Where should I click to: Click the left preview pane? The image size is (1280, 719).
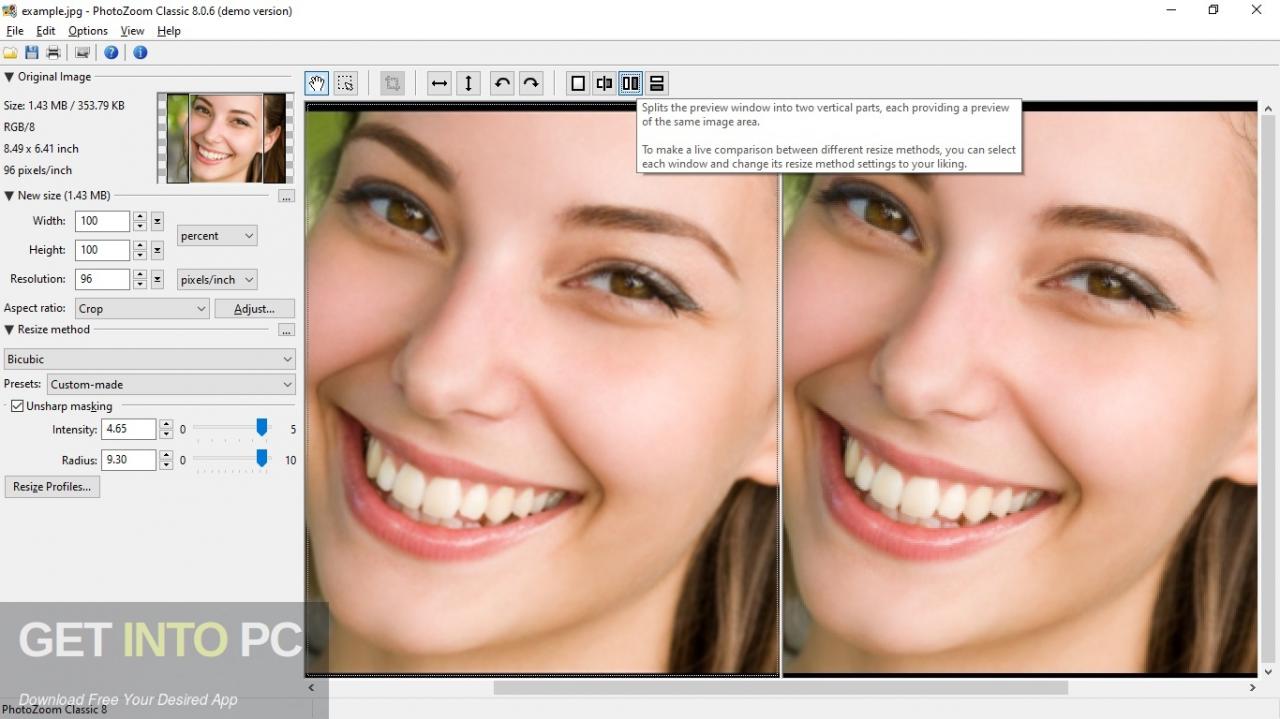[x=542, y=390]
